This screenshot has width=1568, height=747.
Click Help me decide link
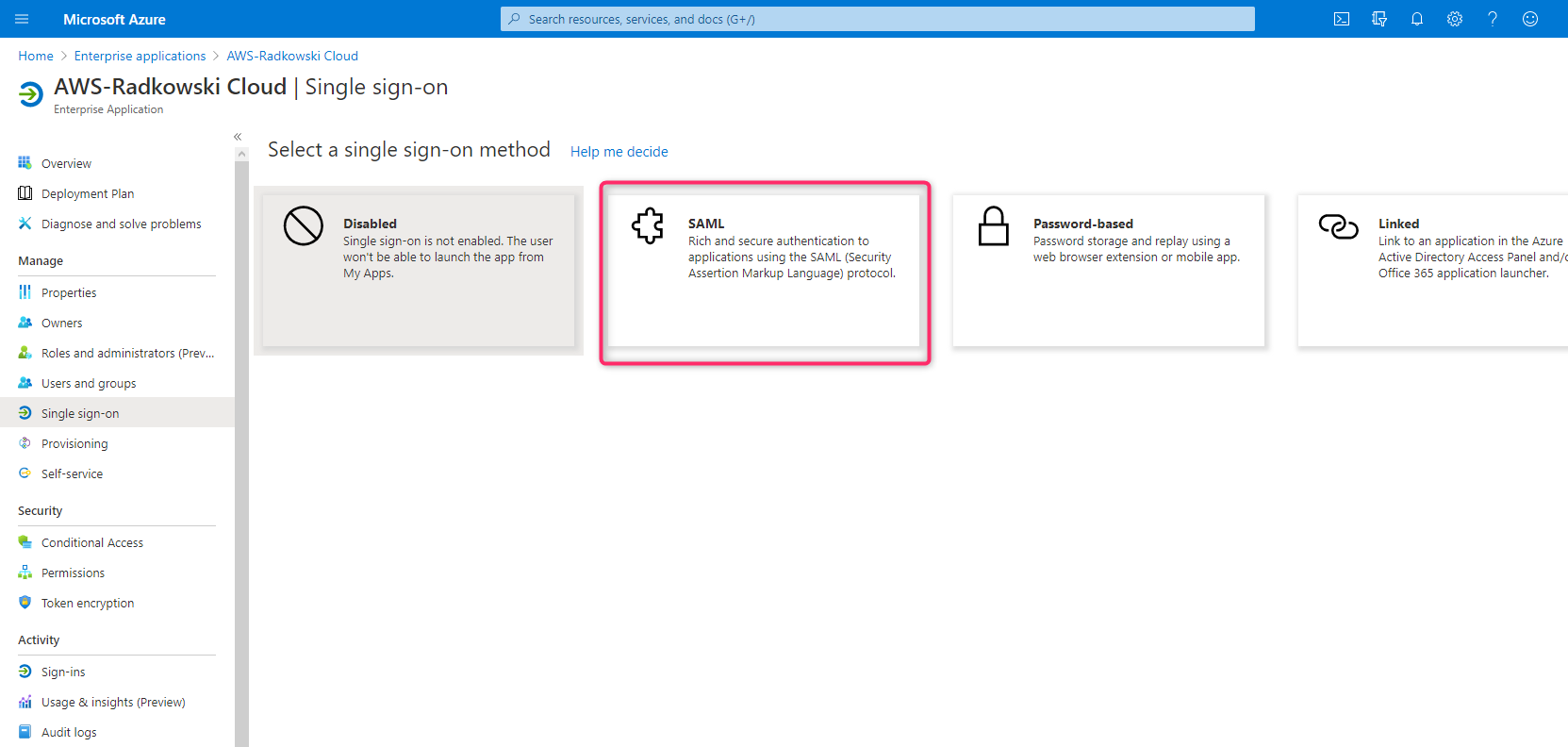(x=619, y=152)
